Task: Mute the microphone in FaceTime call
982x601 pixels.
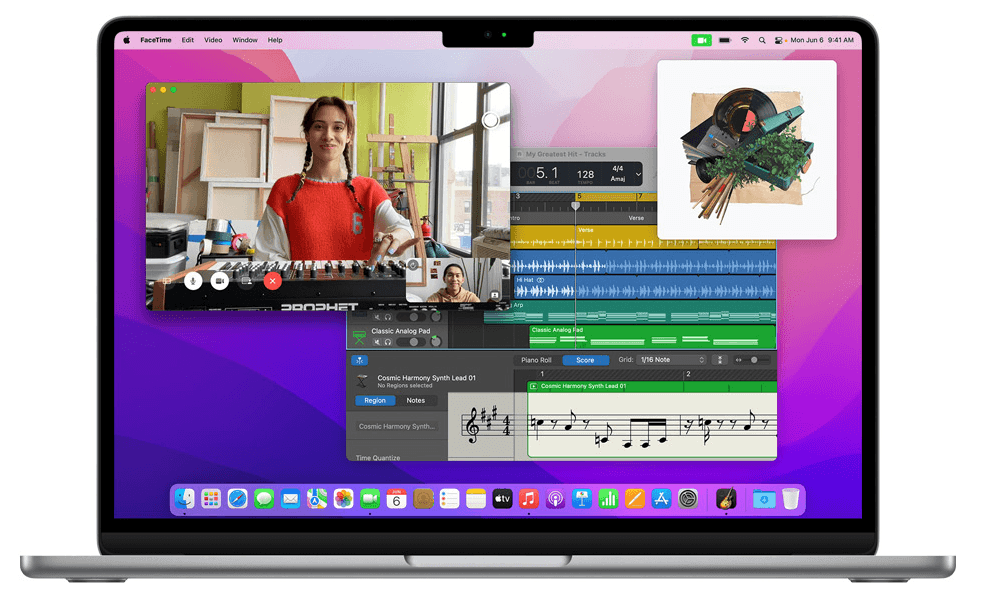Action: [194, 281]
